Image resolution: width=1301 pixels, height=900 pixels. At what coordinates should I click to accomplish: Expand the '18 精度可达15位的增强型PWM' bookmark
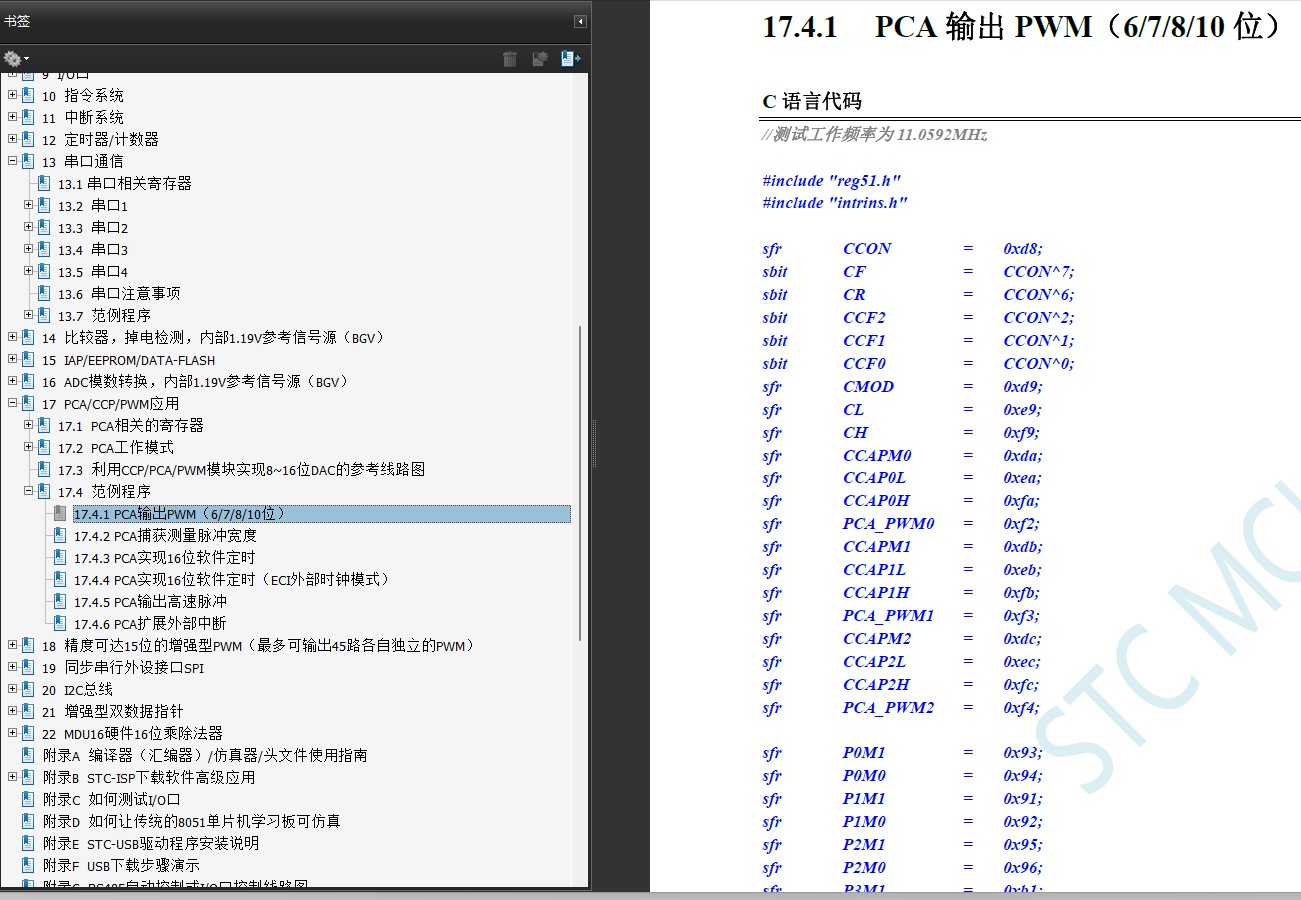point(13,645)
